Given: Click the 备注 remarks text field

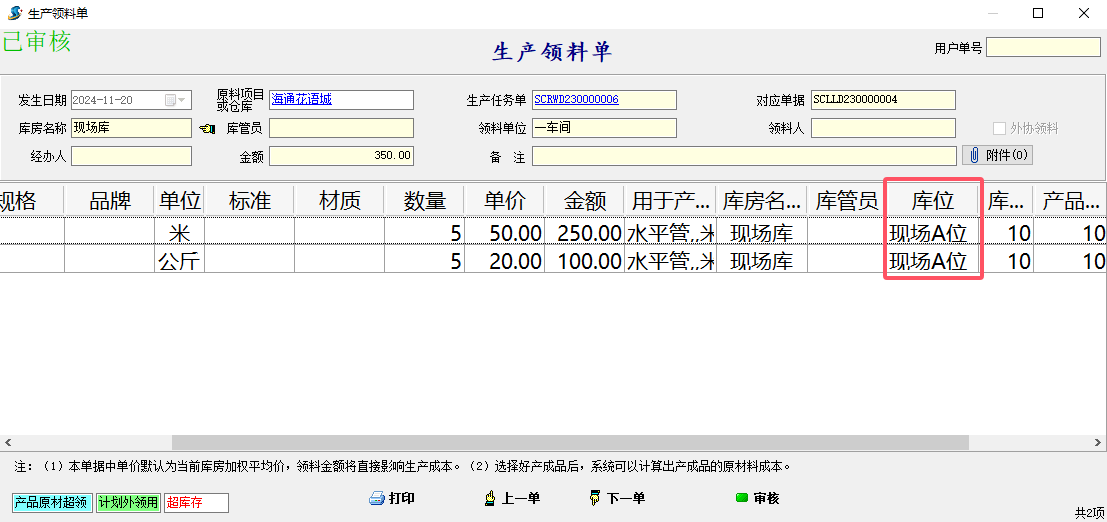Looking at the screenshot, I should coord(743,156).
